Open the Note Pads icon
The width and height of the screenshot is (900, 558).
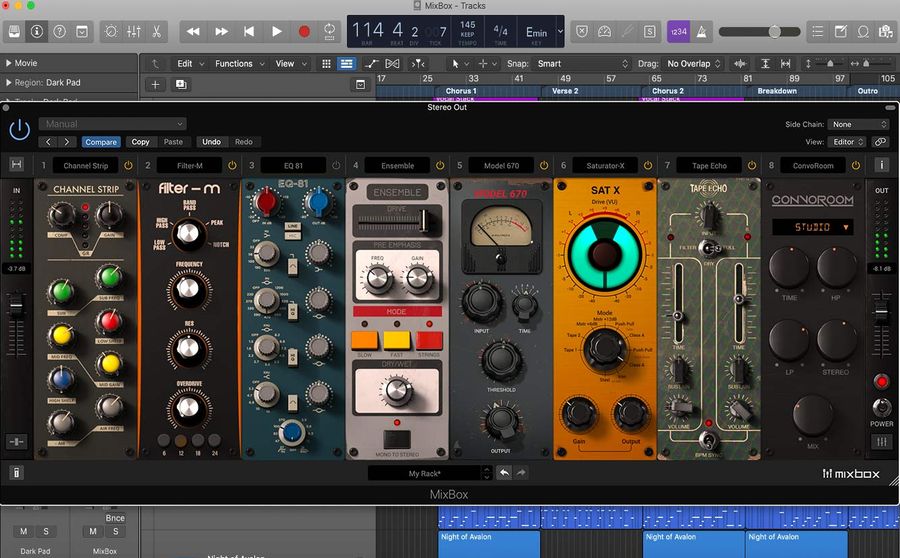coord(840,32)
